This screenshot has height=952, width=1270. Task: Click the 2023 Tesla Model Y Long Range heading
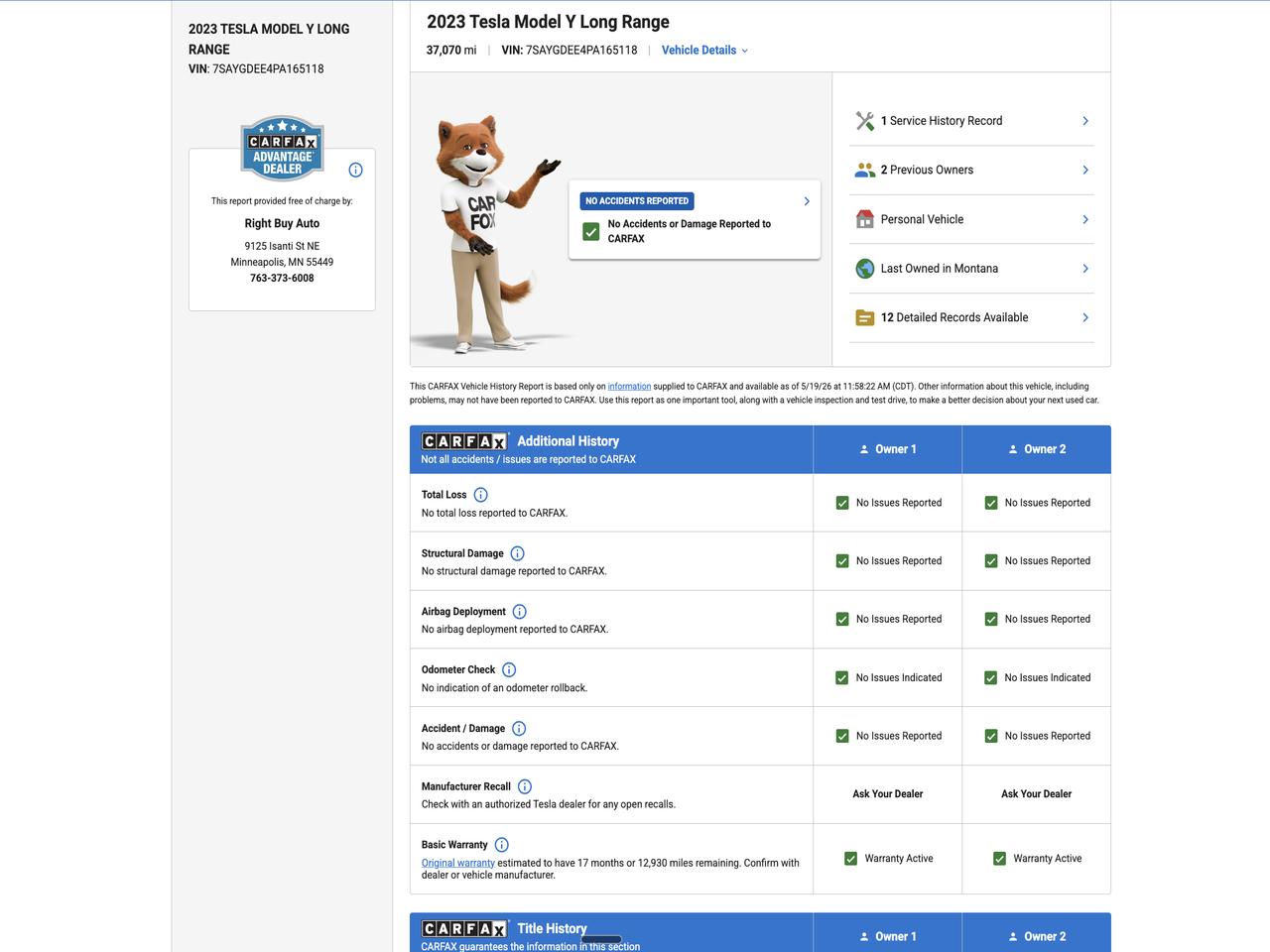[x=548, y=22]
